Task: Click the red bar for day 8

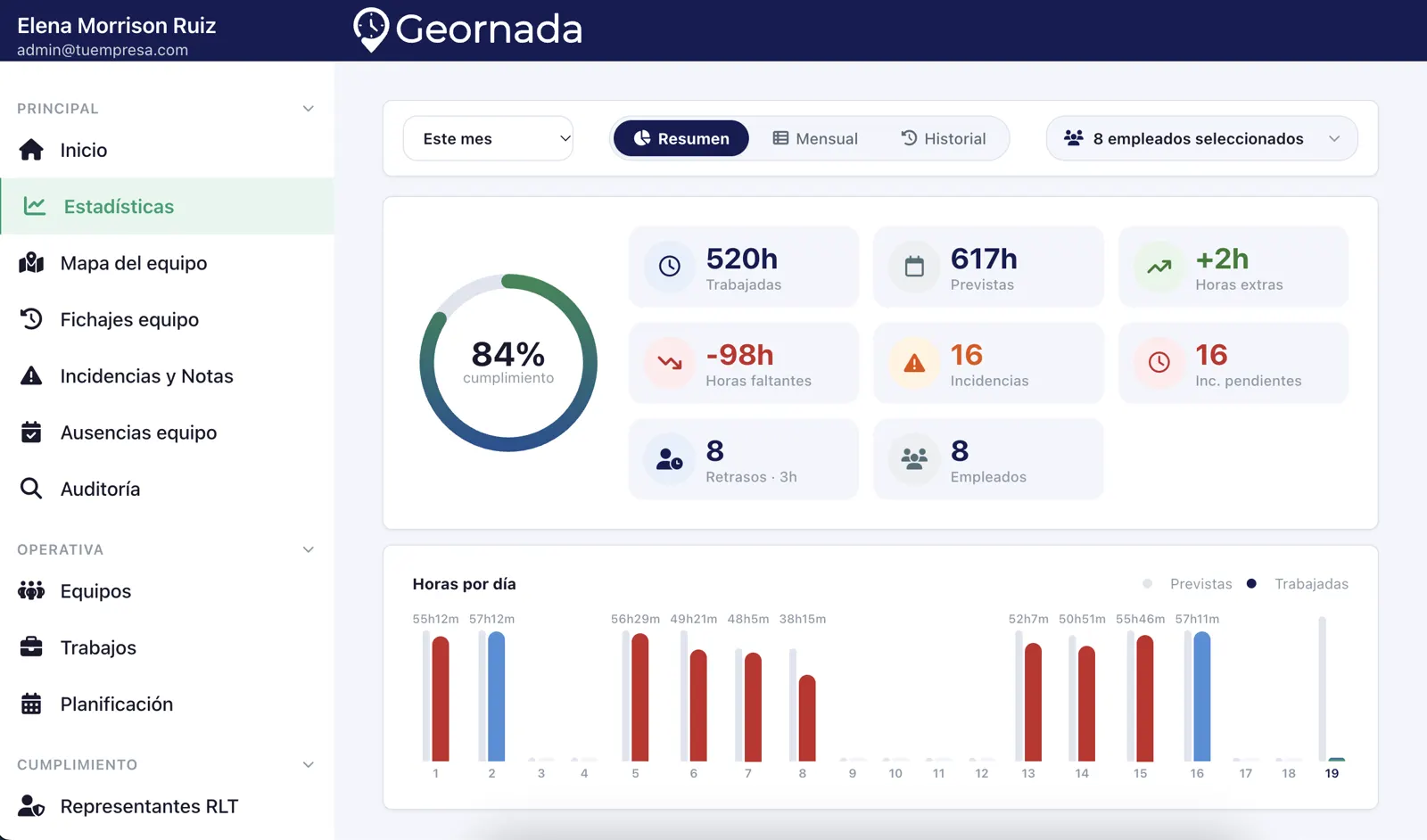Action: click(807, 717)
